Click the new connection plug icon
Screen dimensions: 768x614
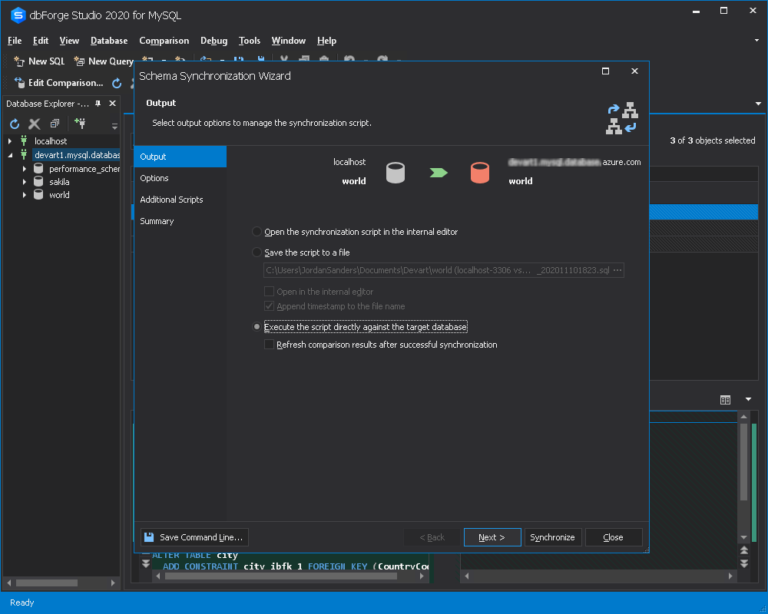click(x=79, y=124)
